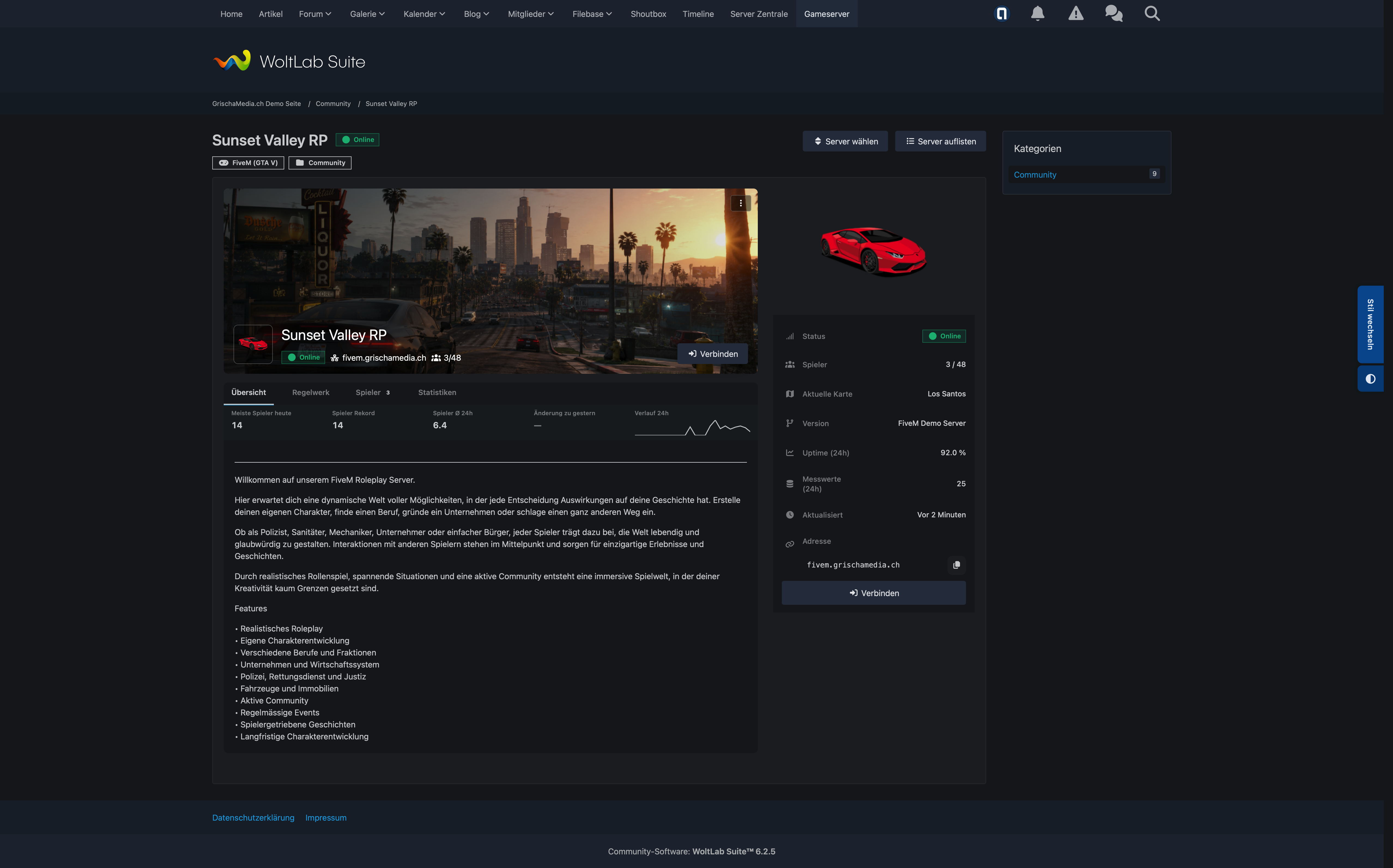
Task: Switch to the Übersicht tab
Action: pos(249,393)
